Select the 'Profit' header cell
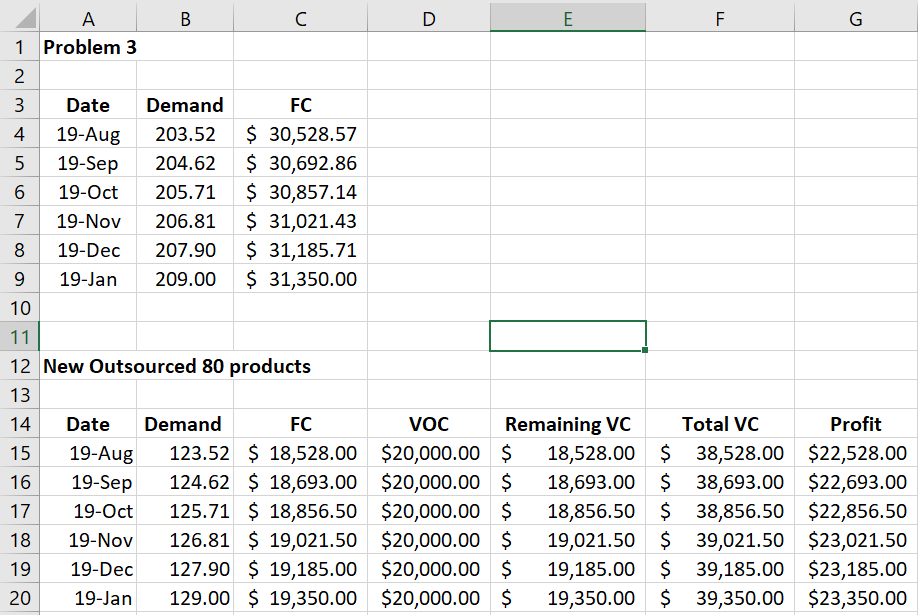Viewport: 918px width, 615px height. click(x=856, y=423)
